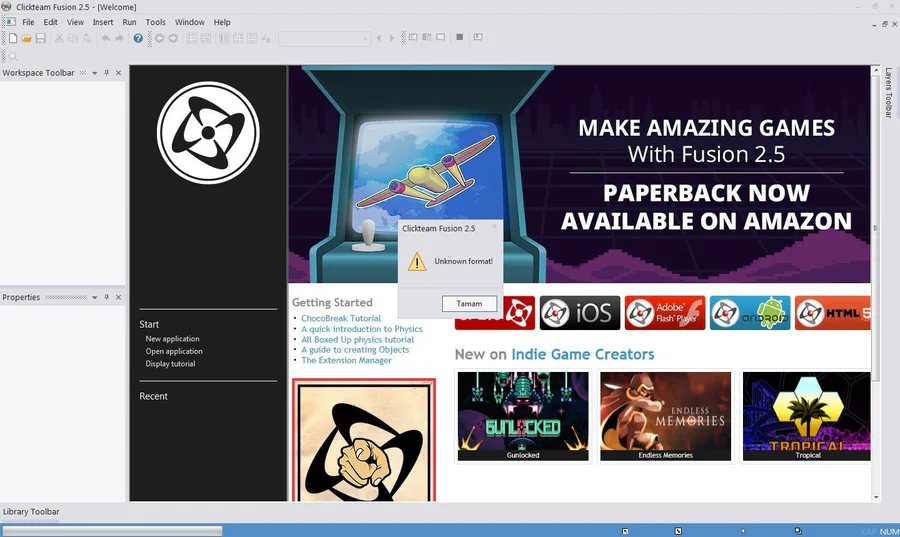Open All Boxed Up physics tutorial link
The height and width of the screenshot is (537, 900).
[x=358, y=340]
